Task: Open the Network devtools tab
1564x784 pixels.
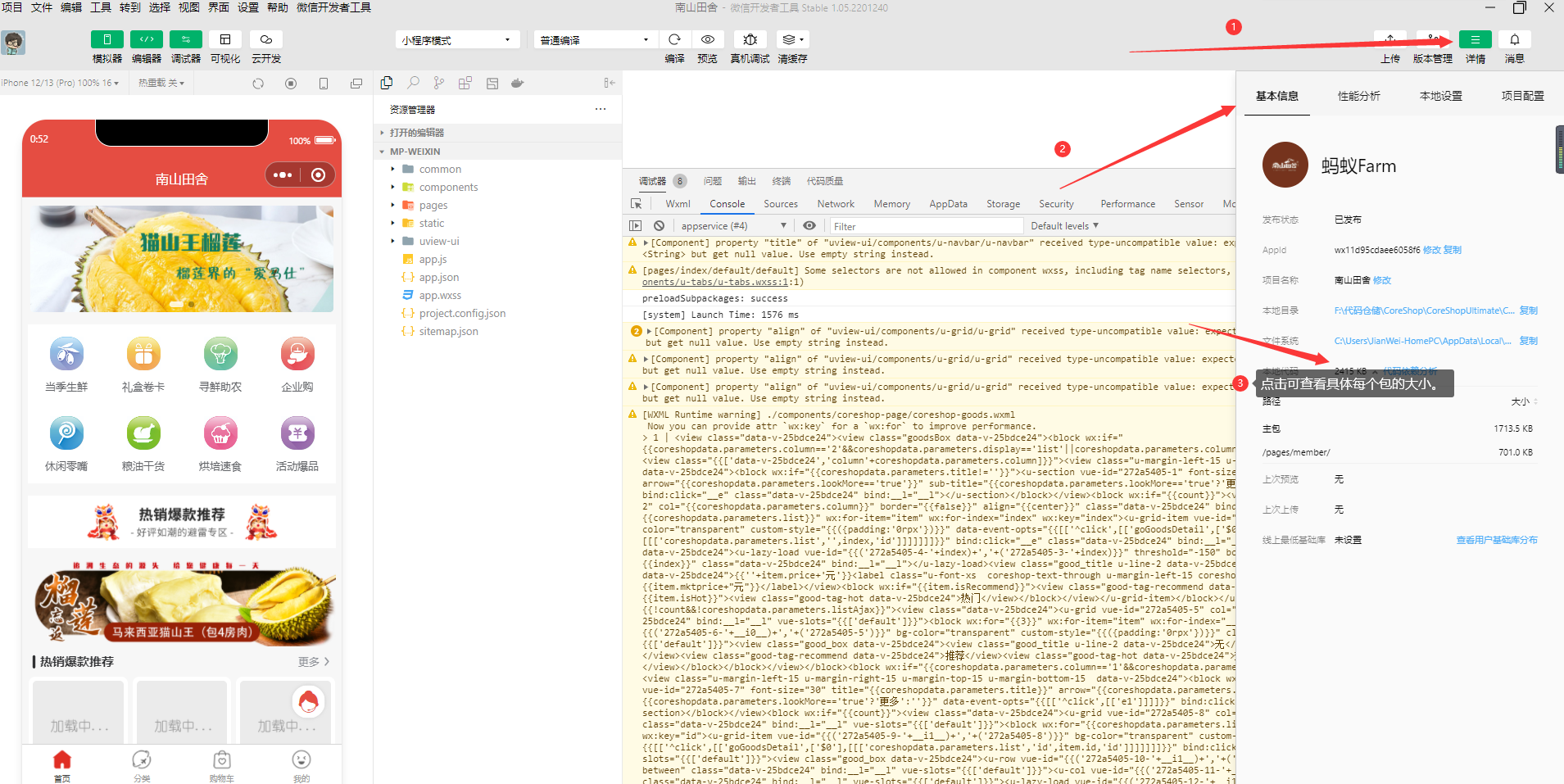Action: (x=836, y=204)
